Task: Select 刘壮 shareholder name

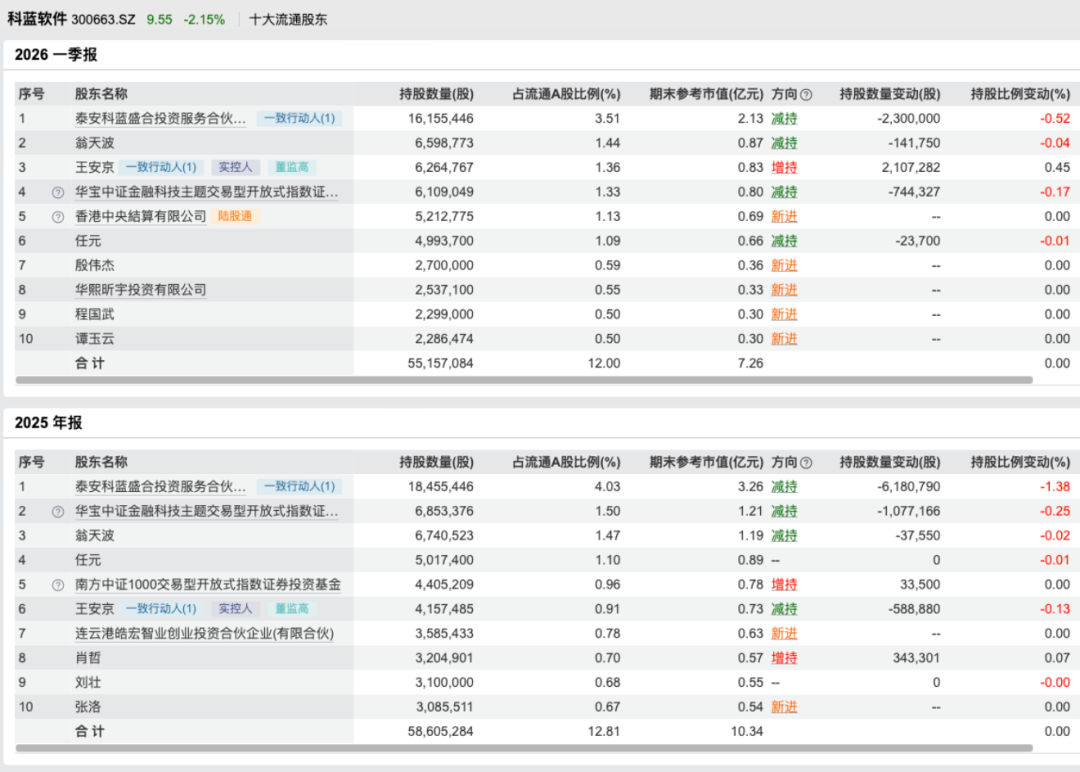Action: (x=87, y=682)
